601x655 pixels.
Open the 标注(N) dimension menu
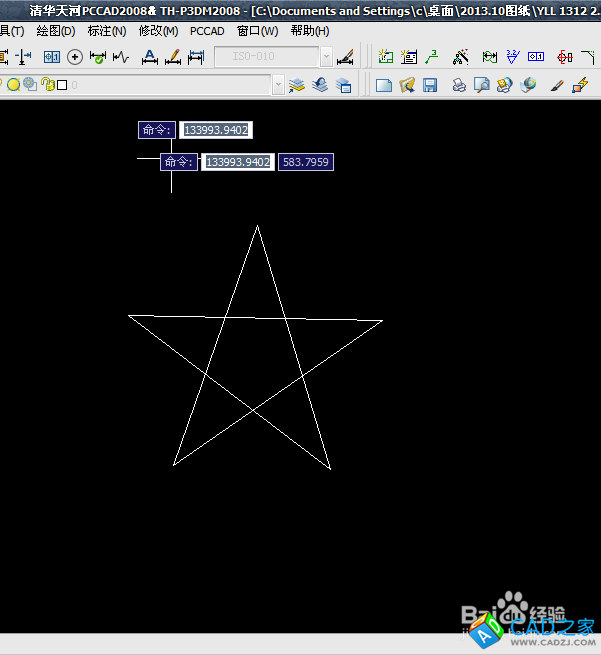coord(106,31)
